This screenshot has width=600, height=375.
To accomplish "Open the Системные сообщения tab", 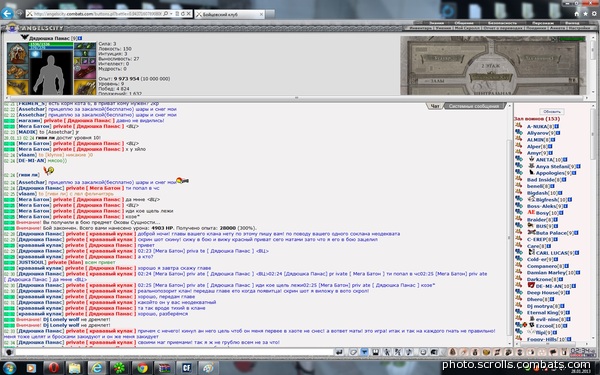I will (x=474, y=106).
